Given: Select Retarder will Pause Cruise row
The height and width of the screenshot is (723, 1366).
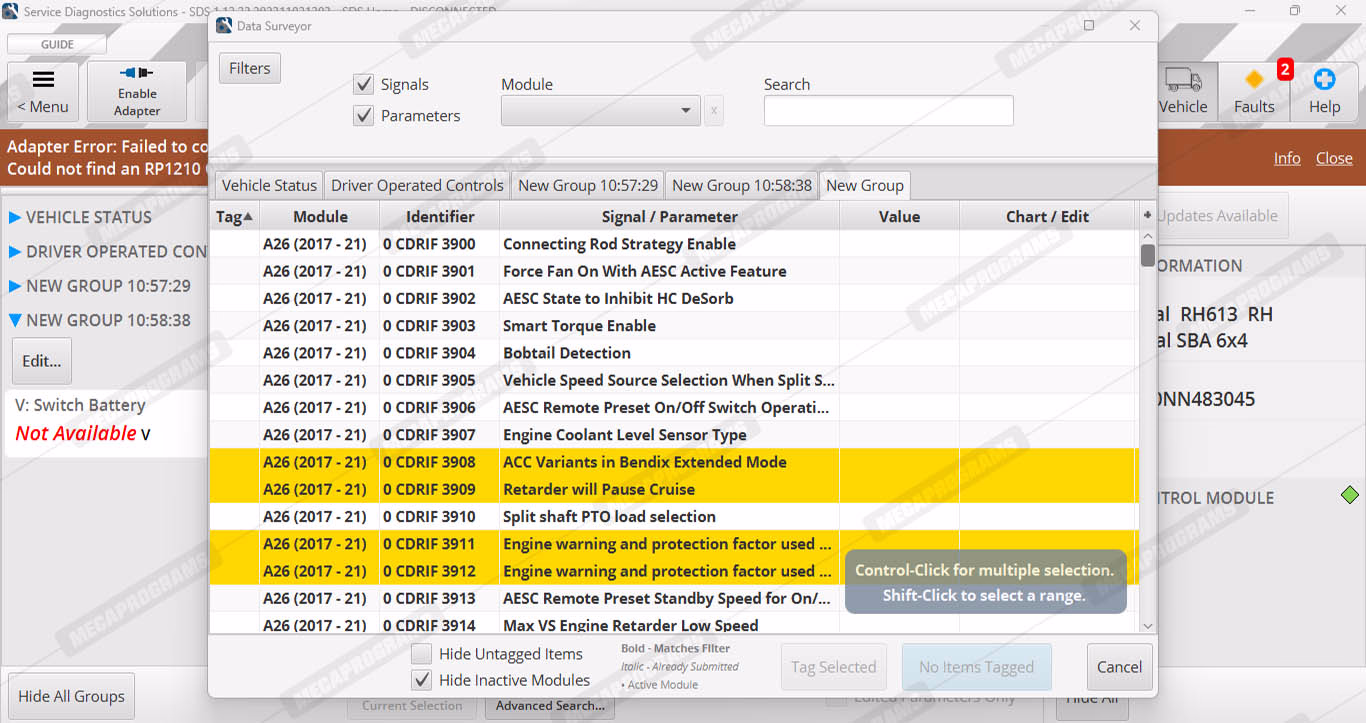Looking at the screenshot, I should click(x=674, y=489).
